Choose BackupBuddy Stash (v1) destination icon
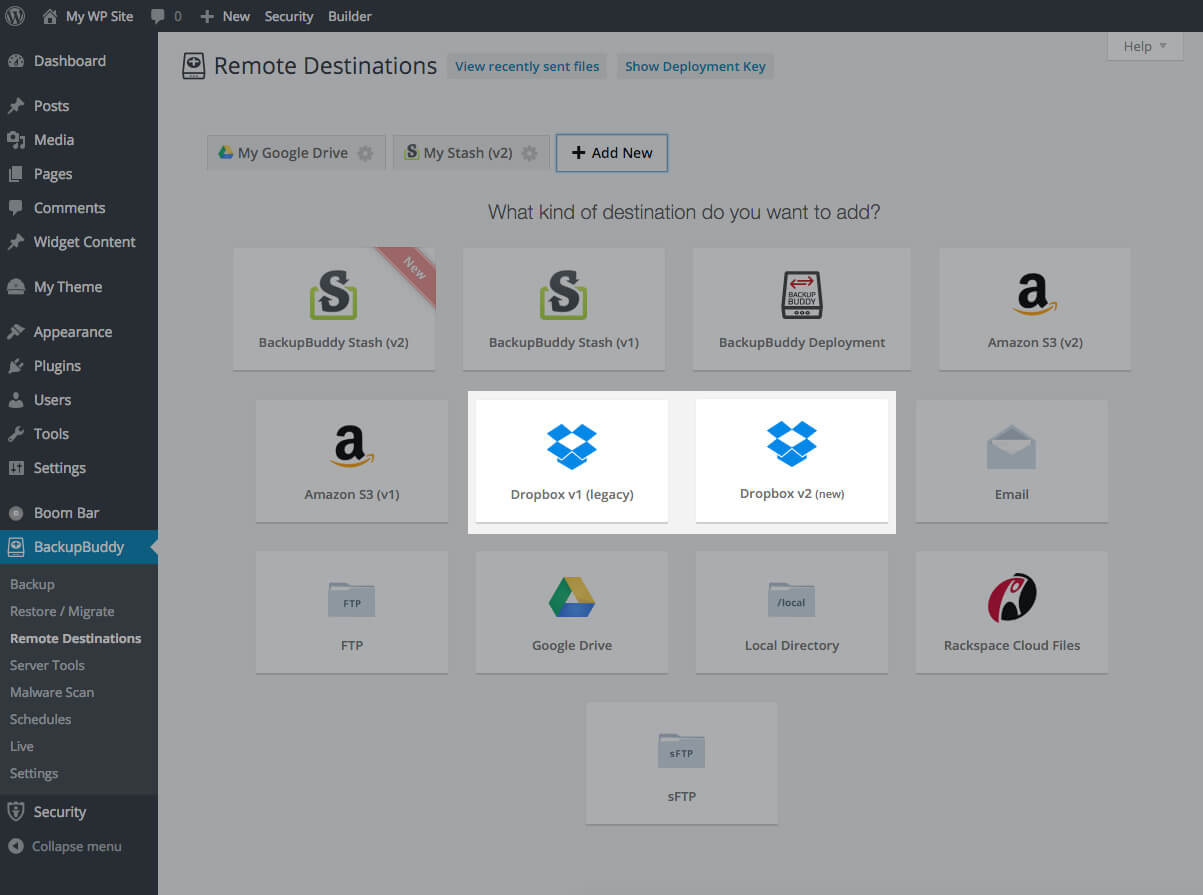 (x=564, y=294)
